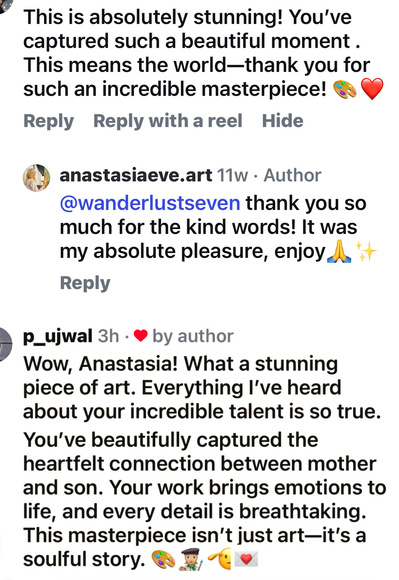Choose Reply with a reel

click(x=168, y=121)
